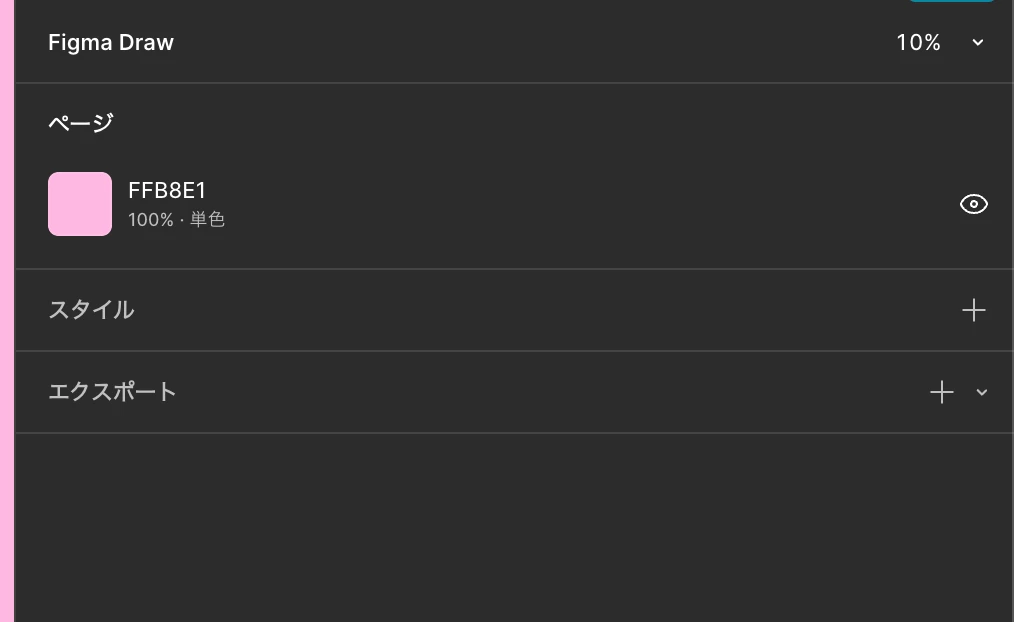
Task: Click the スタイル section label
Action: [x=91, y=310]
